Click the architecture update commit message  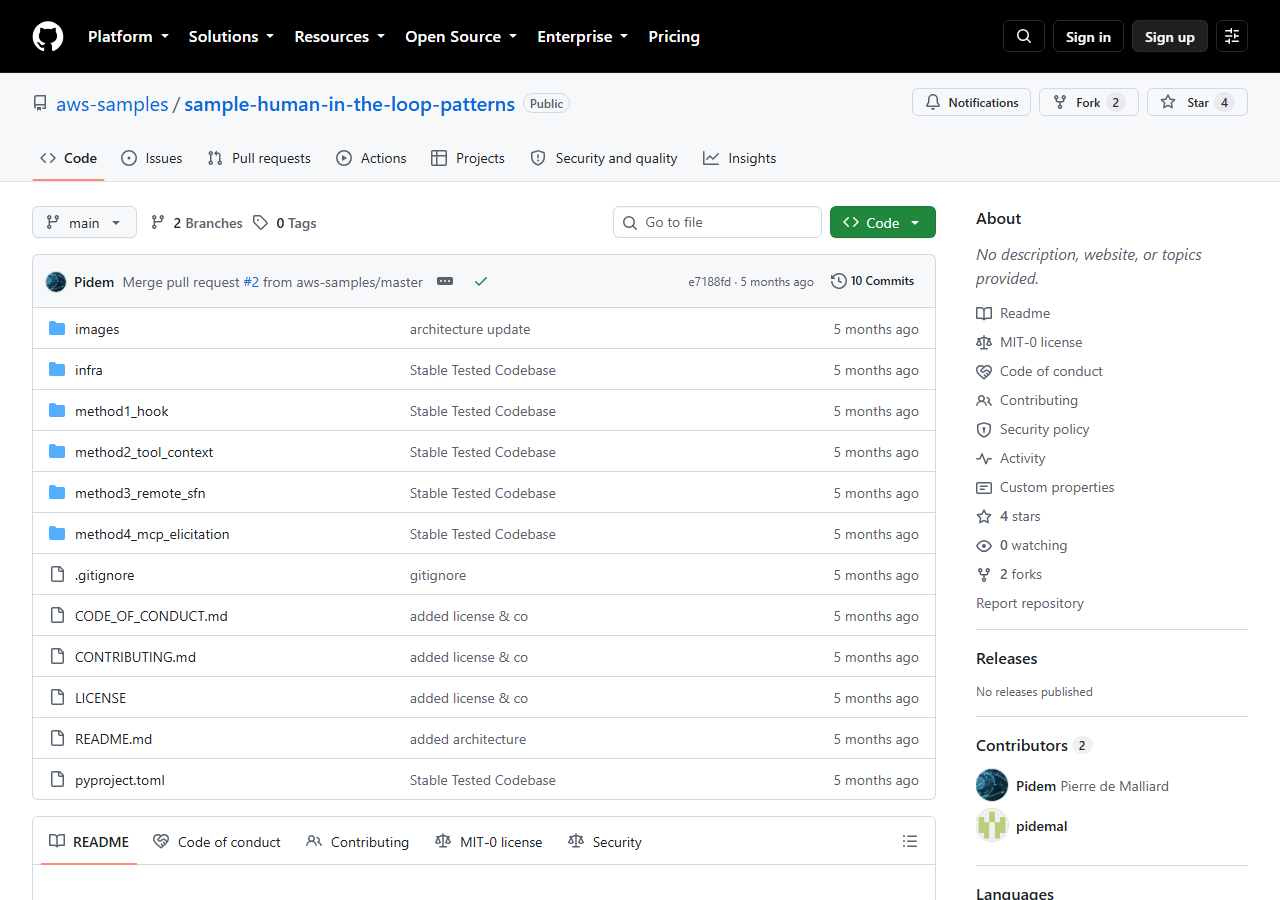[470, 329]
